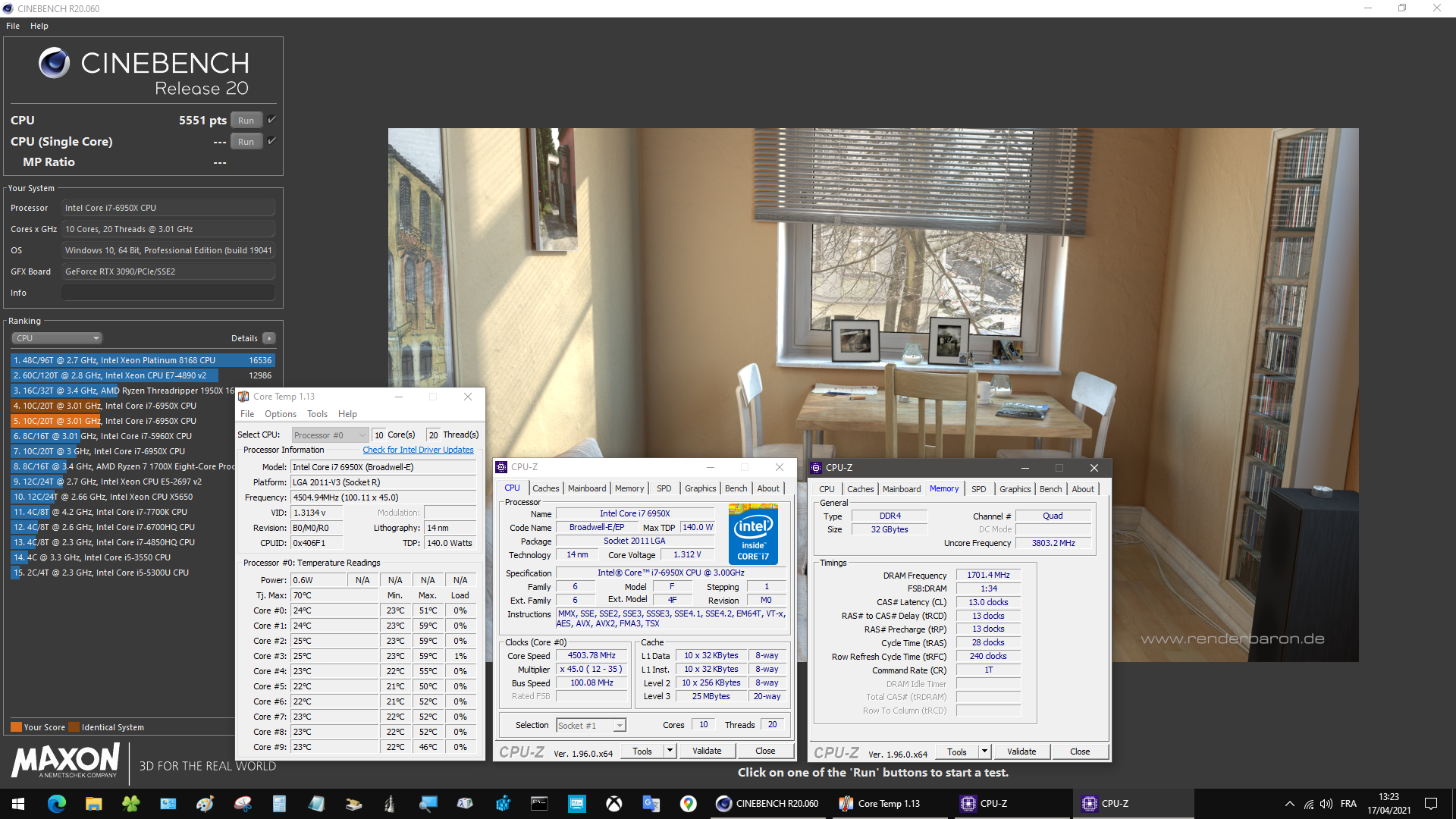This screenshot has width=1456, height=819.
Task: Launch Microsoft Edge from the taskbar
Action: pos(56,804)
